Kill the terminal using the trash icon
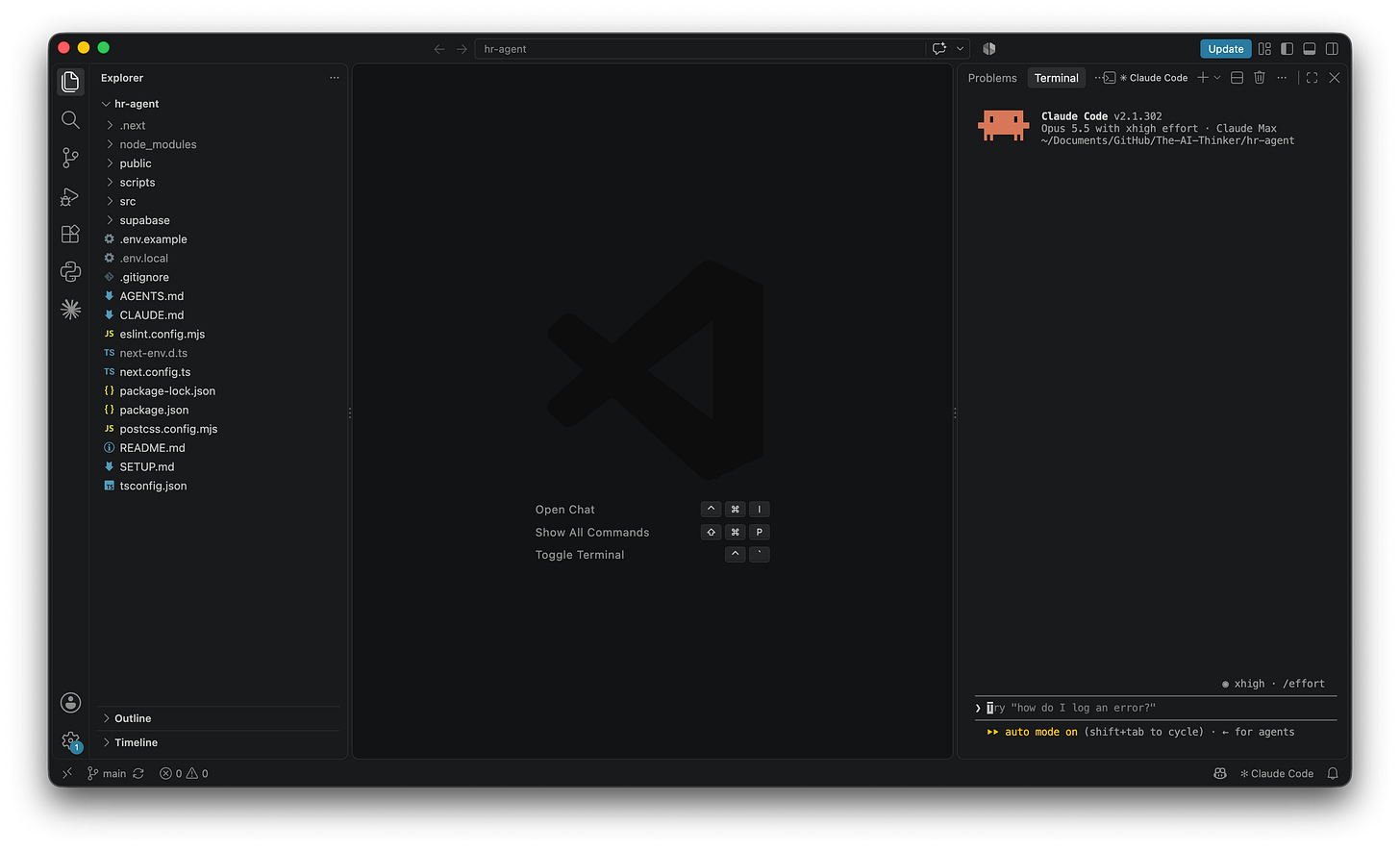The height and width of the screenshot is (851, 1400). (1260, 78)
